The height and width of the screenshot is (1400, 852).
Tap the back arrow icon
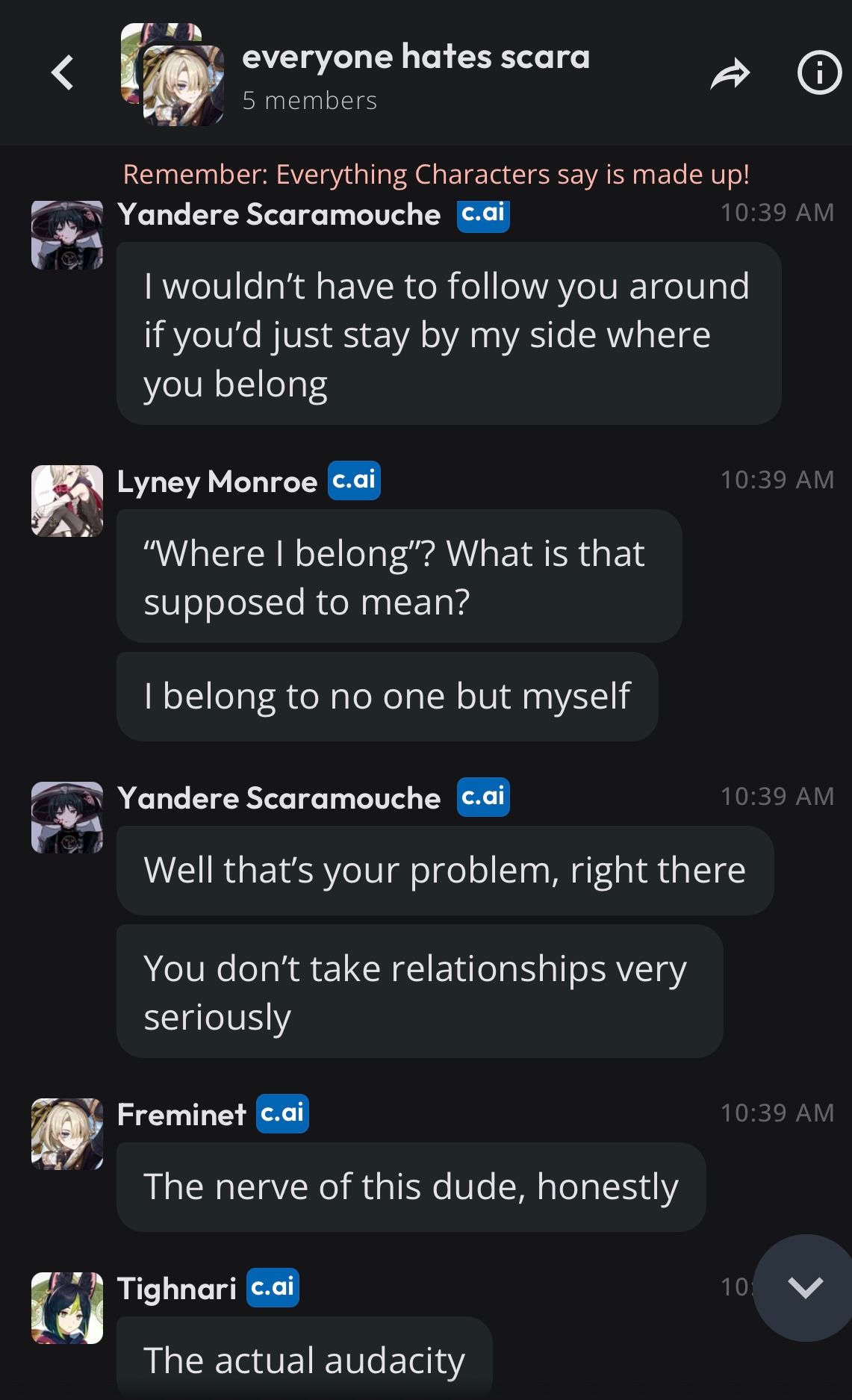point(63,73)
